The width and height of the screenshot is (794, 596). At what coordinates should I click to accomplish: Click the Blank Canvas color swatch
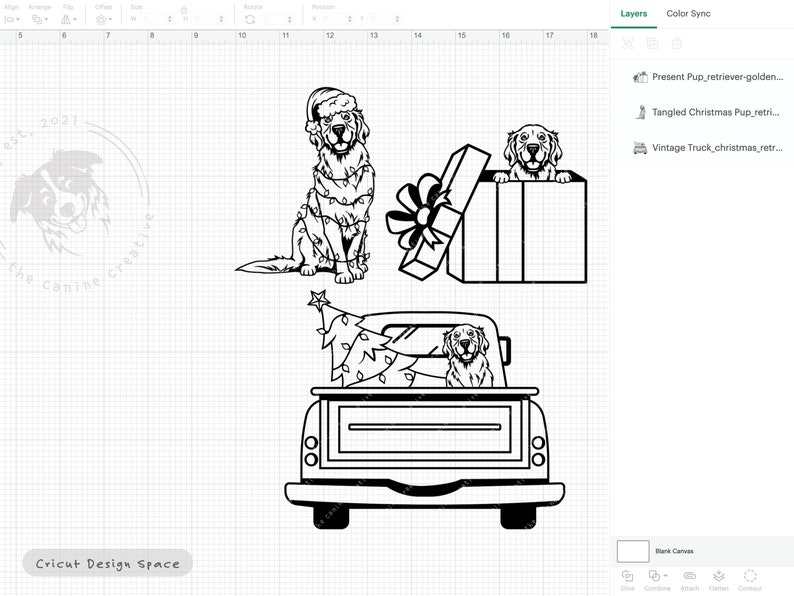(633, 551)
